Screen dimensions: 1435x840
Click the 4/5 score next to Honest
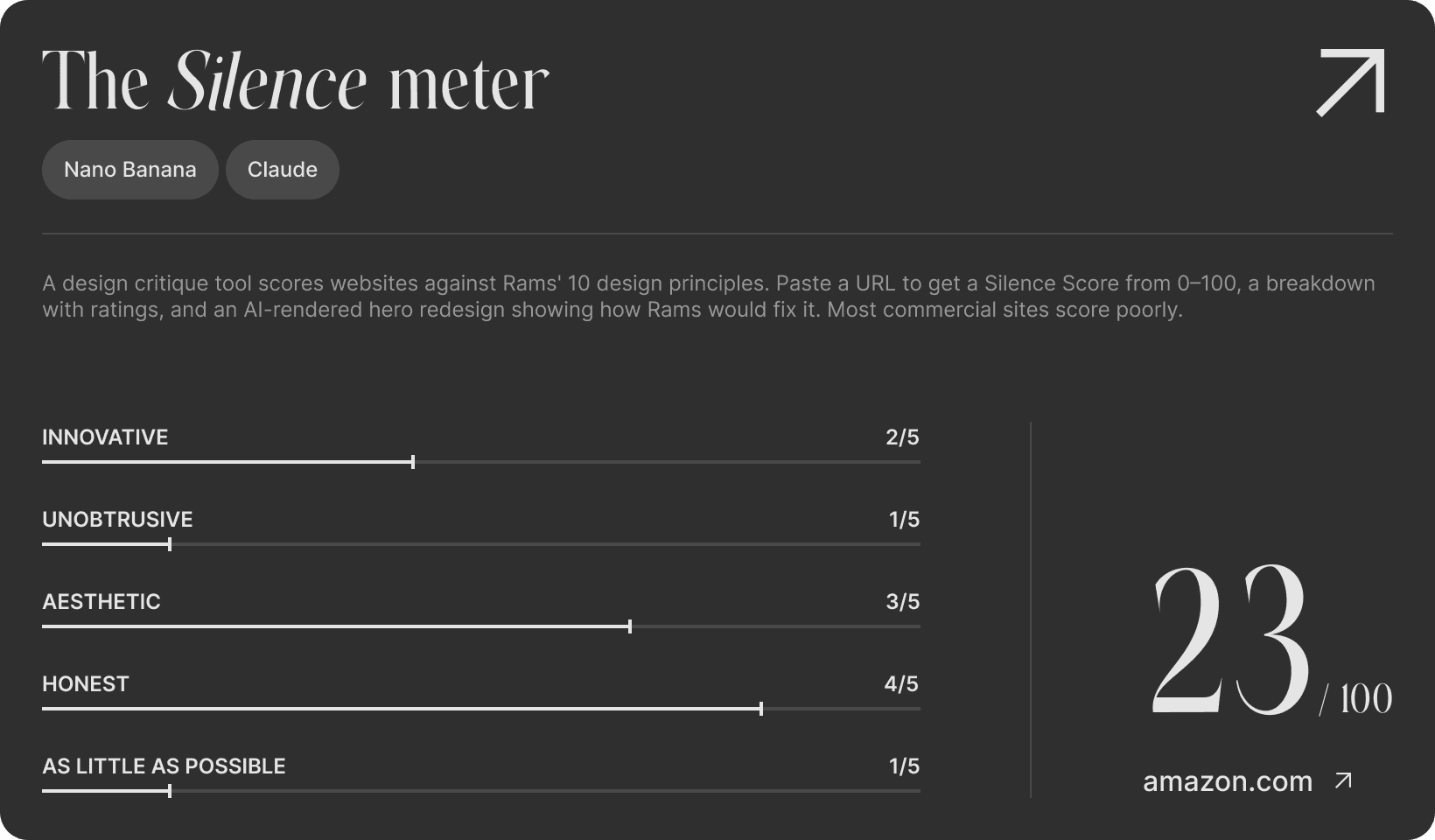point(902,683)
